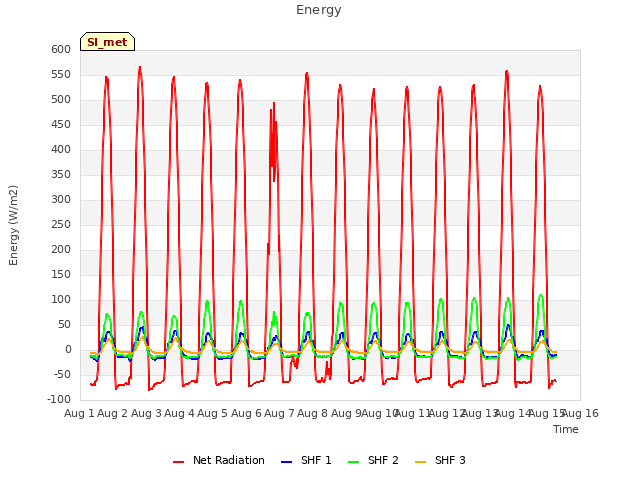Select the green SHF 2 legend swatch
640x480 pixels.
[353, 462]
